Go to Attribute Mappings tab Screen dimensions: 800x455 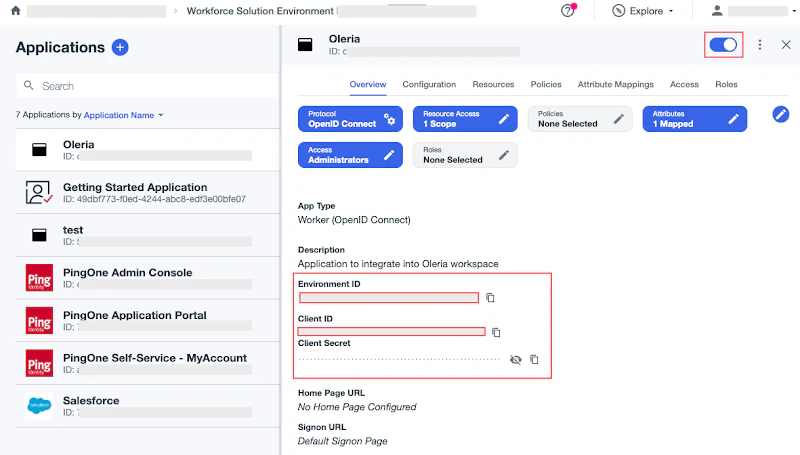coord(616,84)
